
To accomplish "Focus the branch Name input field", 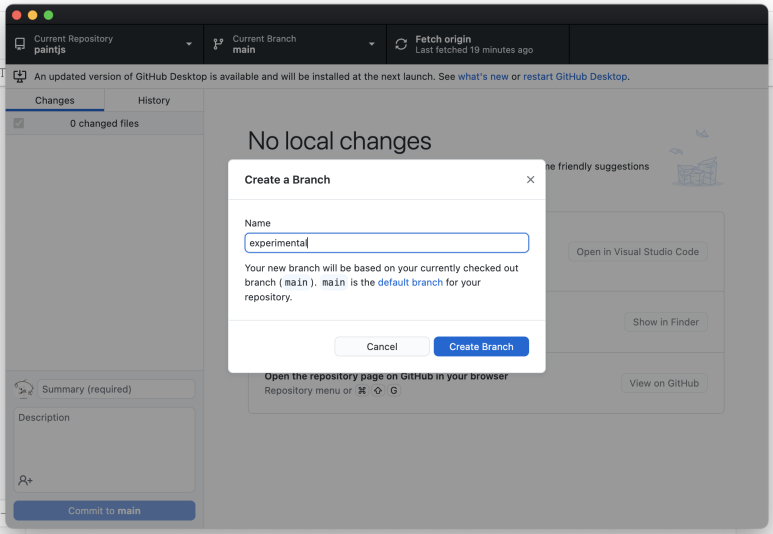I will coord(386,243).
